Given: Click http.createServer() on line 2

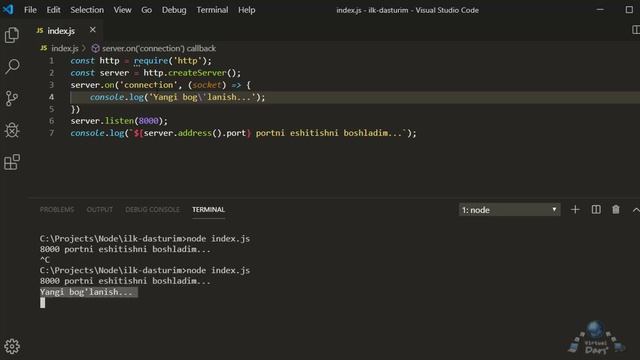Looking at the screenshot, I should pos(190,73).
